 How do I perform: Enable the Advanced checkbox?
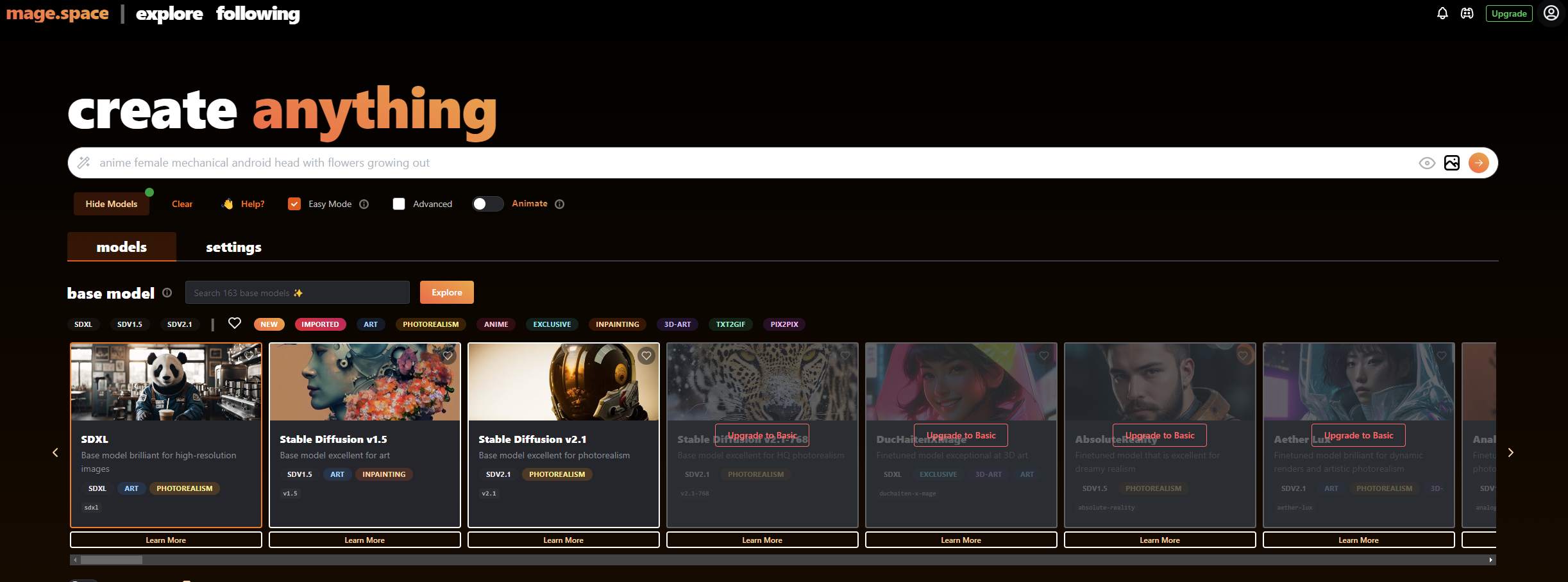[x=399, y=204]
